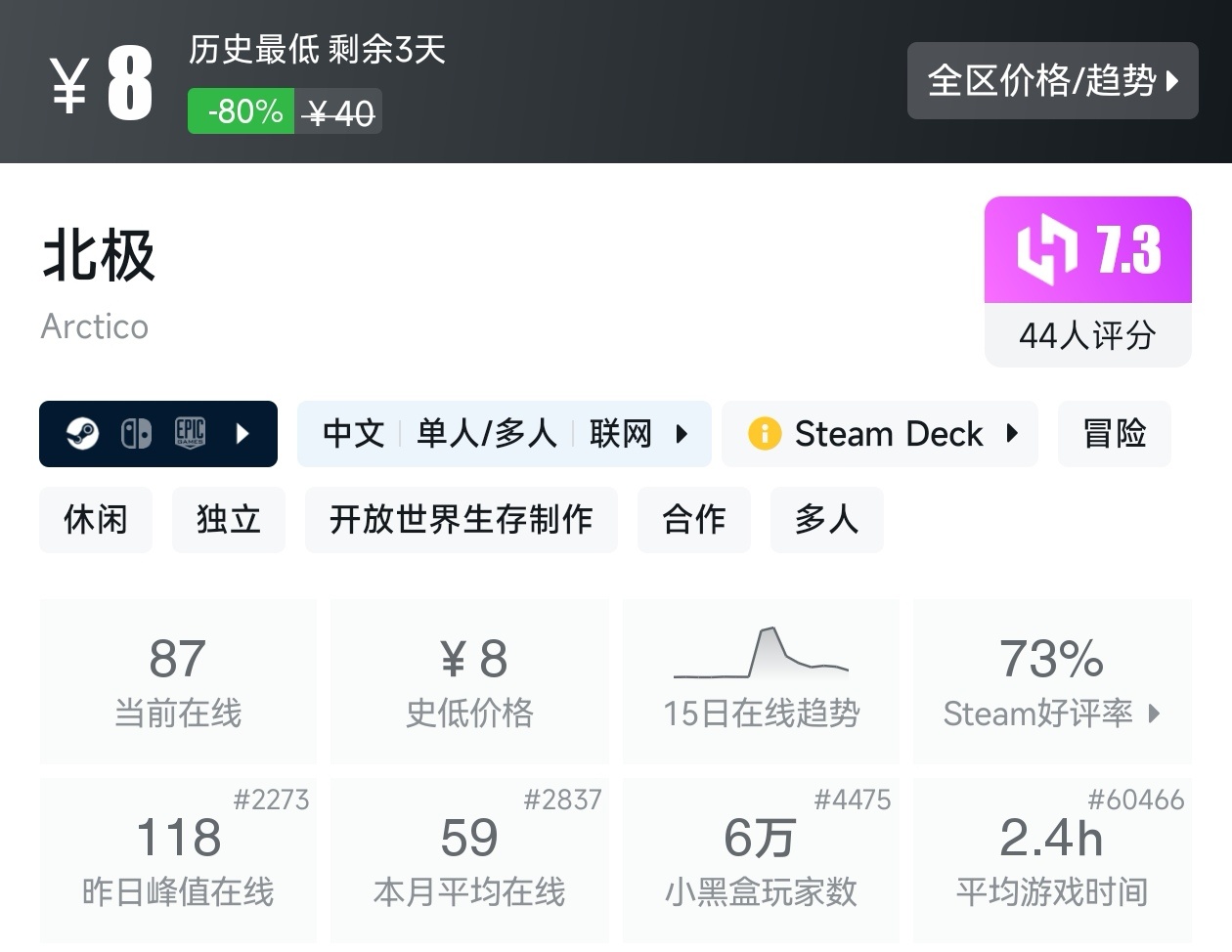Click the Nintendo Switch platform icon
1232x952 pixels.
point(137,433)
